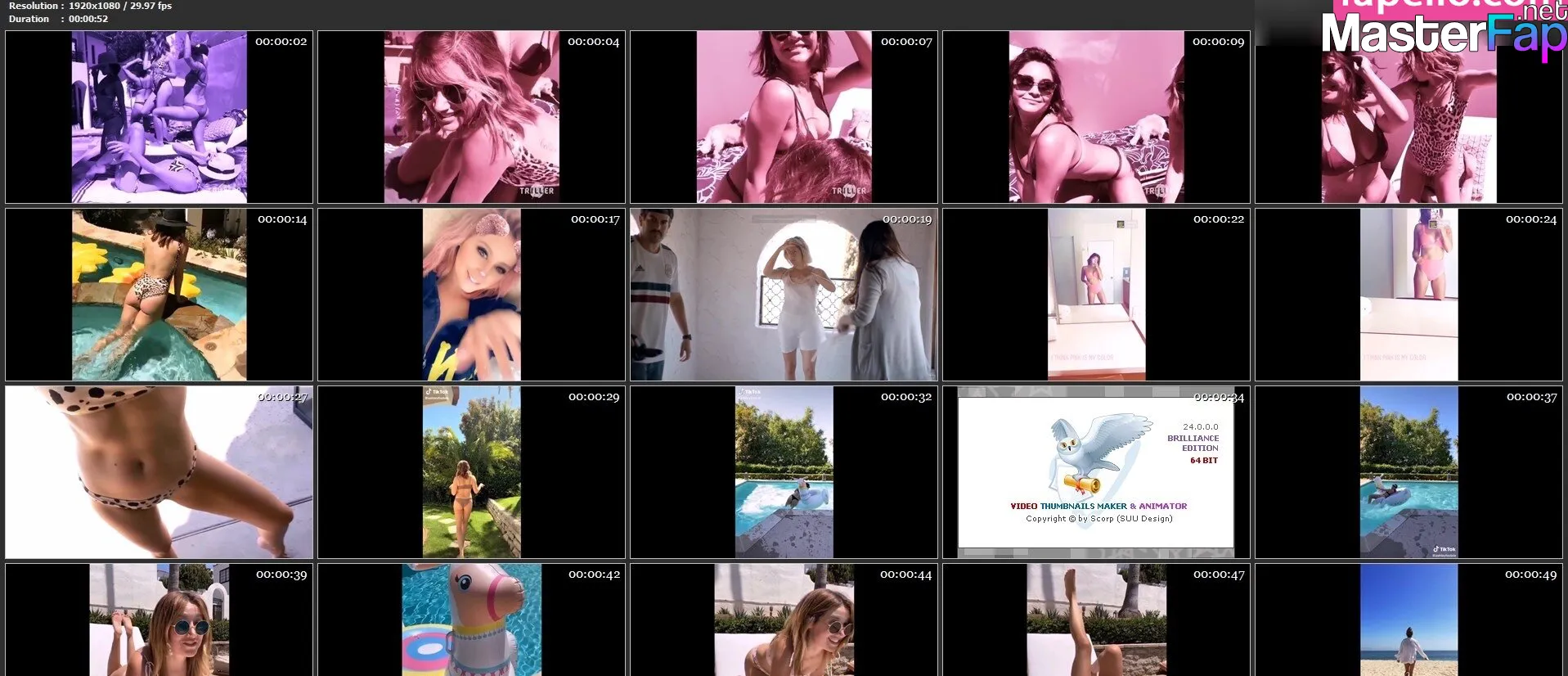Select the llama pool float thumbnail at 00:00:42
Viewport: 1568px width, 676px height.
click(x=471, y=620)
